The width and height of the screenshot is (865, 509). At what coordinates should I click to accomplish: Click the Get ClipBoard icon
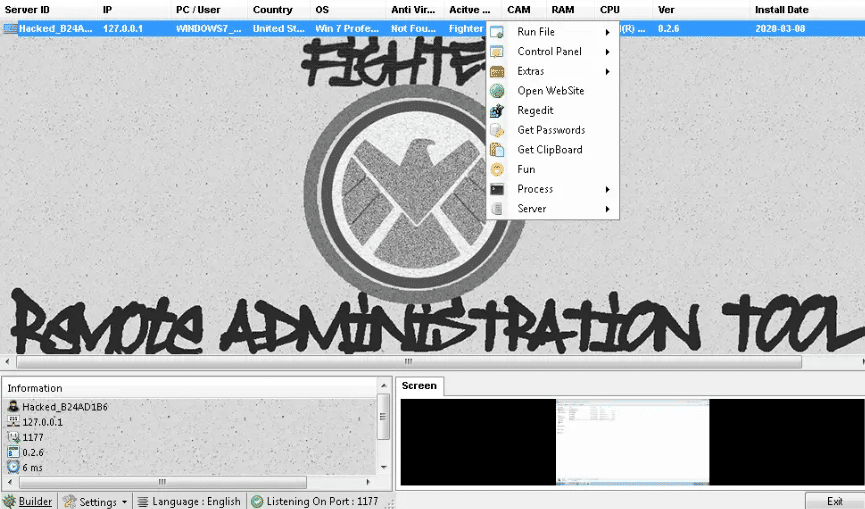(496, 150)
